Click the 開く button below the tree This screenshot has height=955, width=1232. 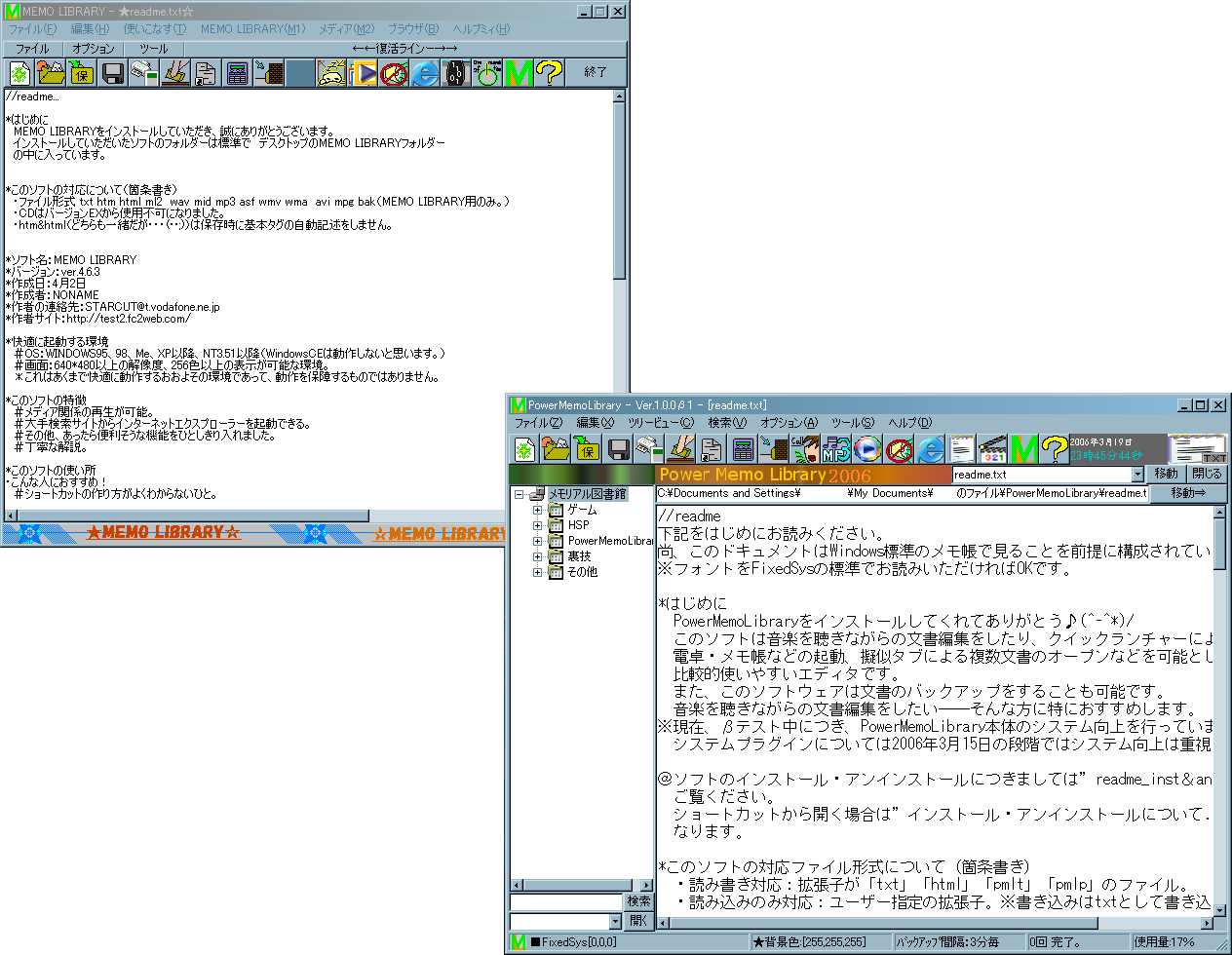point(638,921)
